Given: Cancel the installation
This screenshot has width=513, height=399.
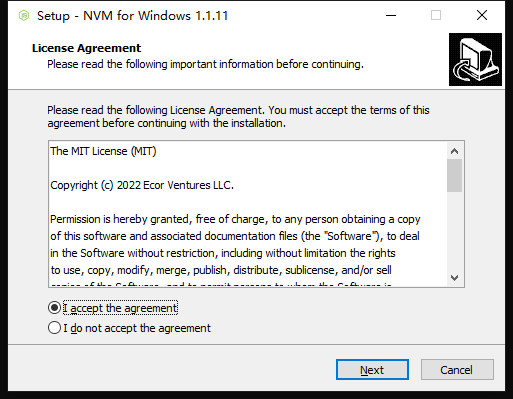Looking at the screenshot, I should [457, 370].
